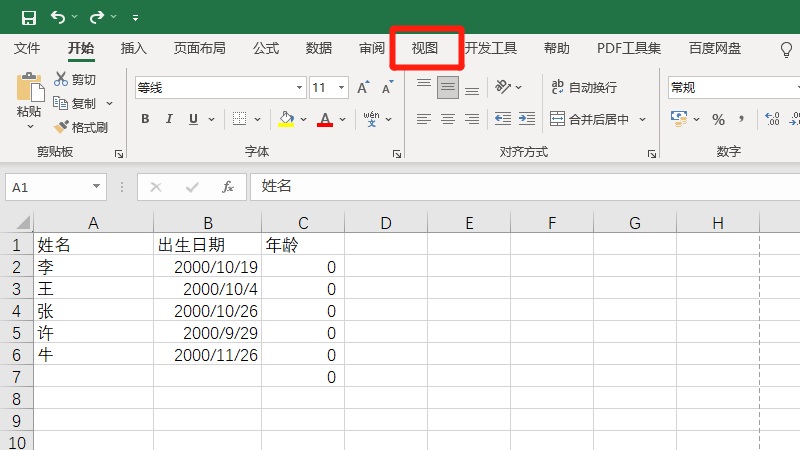The image size is (800, 450).
Task: Click the Name Box showing A1
Action: 56,187
